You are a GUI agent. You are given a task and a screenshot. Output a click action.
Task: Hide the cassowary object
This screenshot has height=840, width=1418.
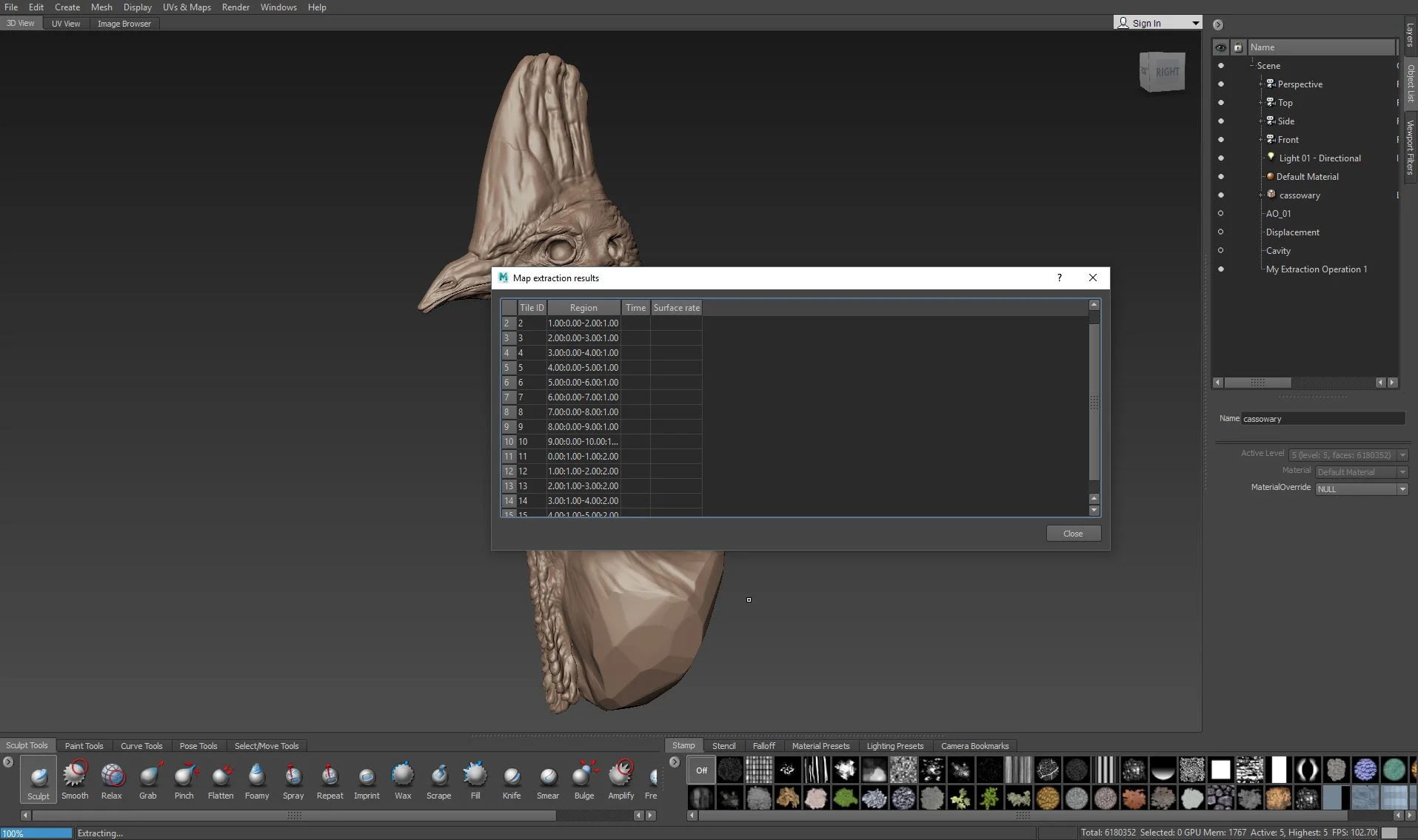coord(1221,195)
